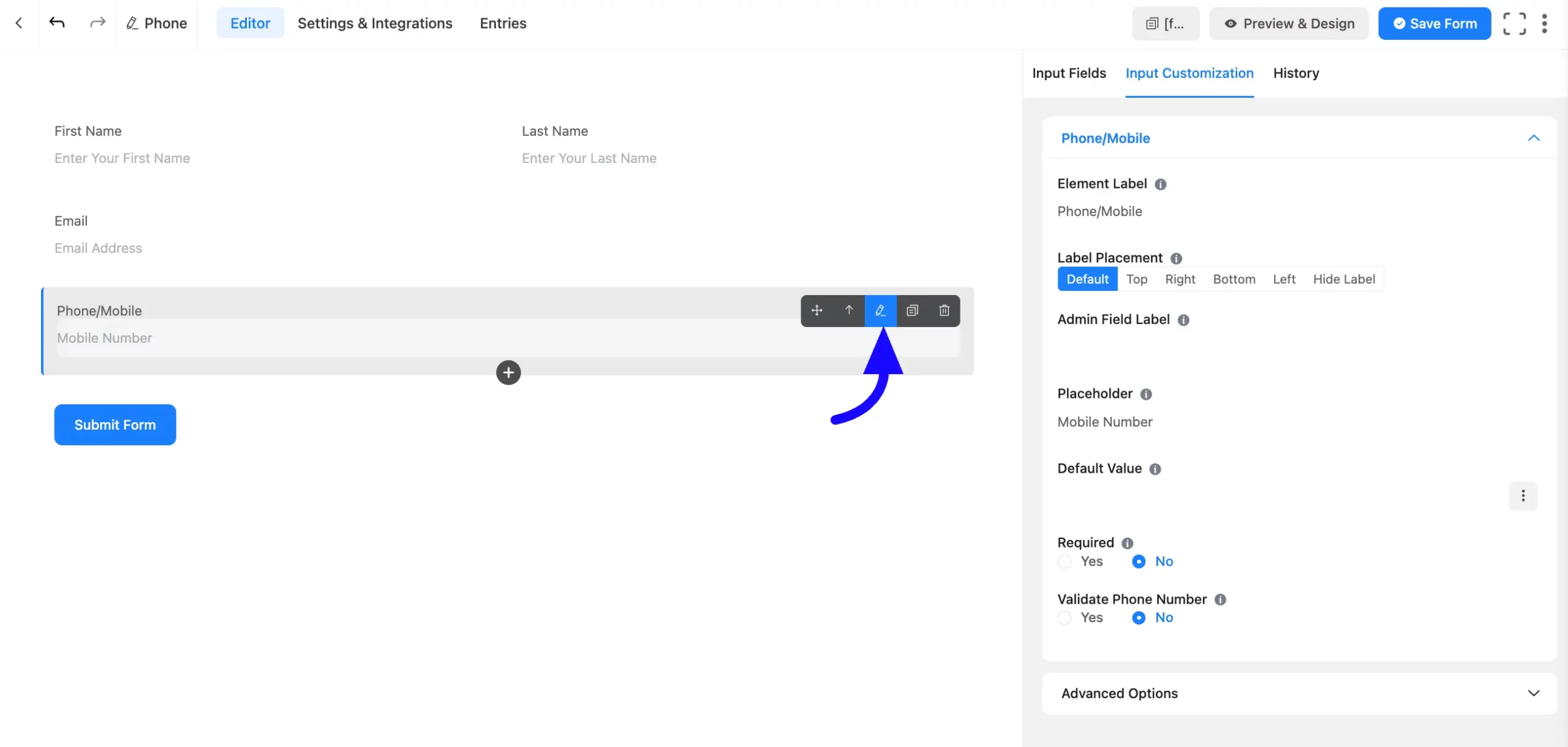This screenshot has width=1568, height=747.
Task: Click the fullscreen expand icon near Save Form
Action: click(1515, 23)
